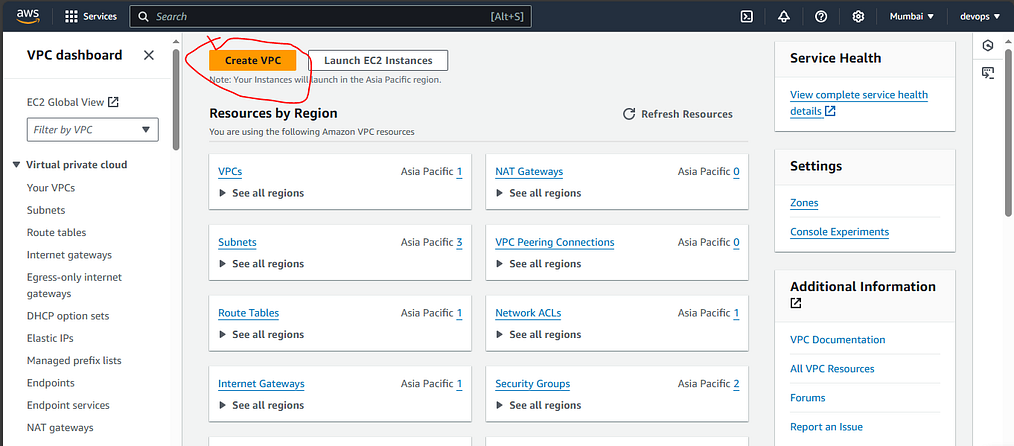Click the VPCs resource link
Screen dimensions: 1014x446
point(230,171)
